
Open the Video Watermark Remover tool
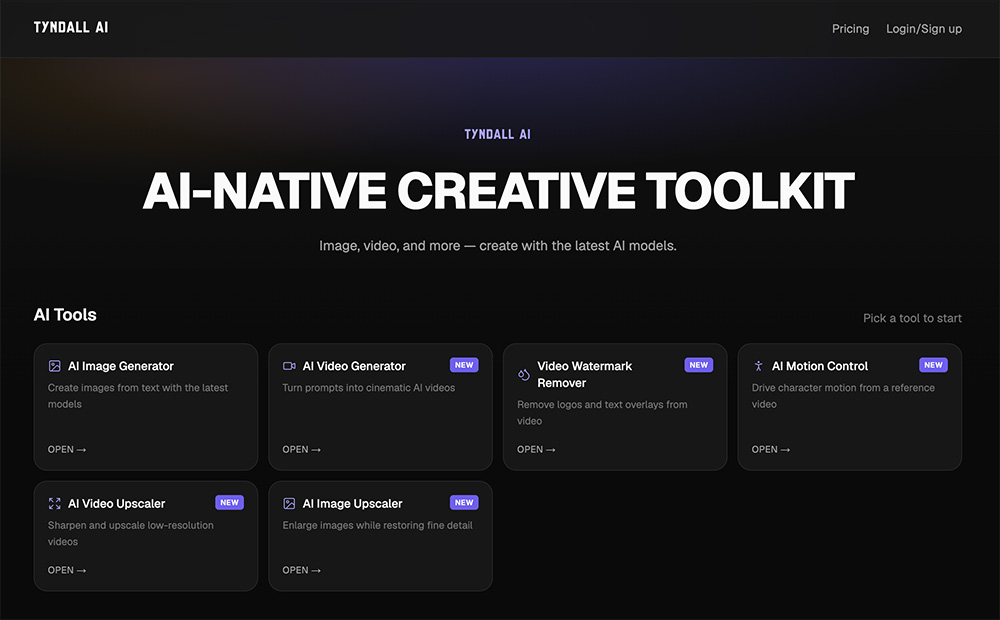click(536, 450)
